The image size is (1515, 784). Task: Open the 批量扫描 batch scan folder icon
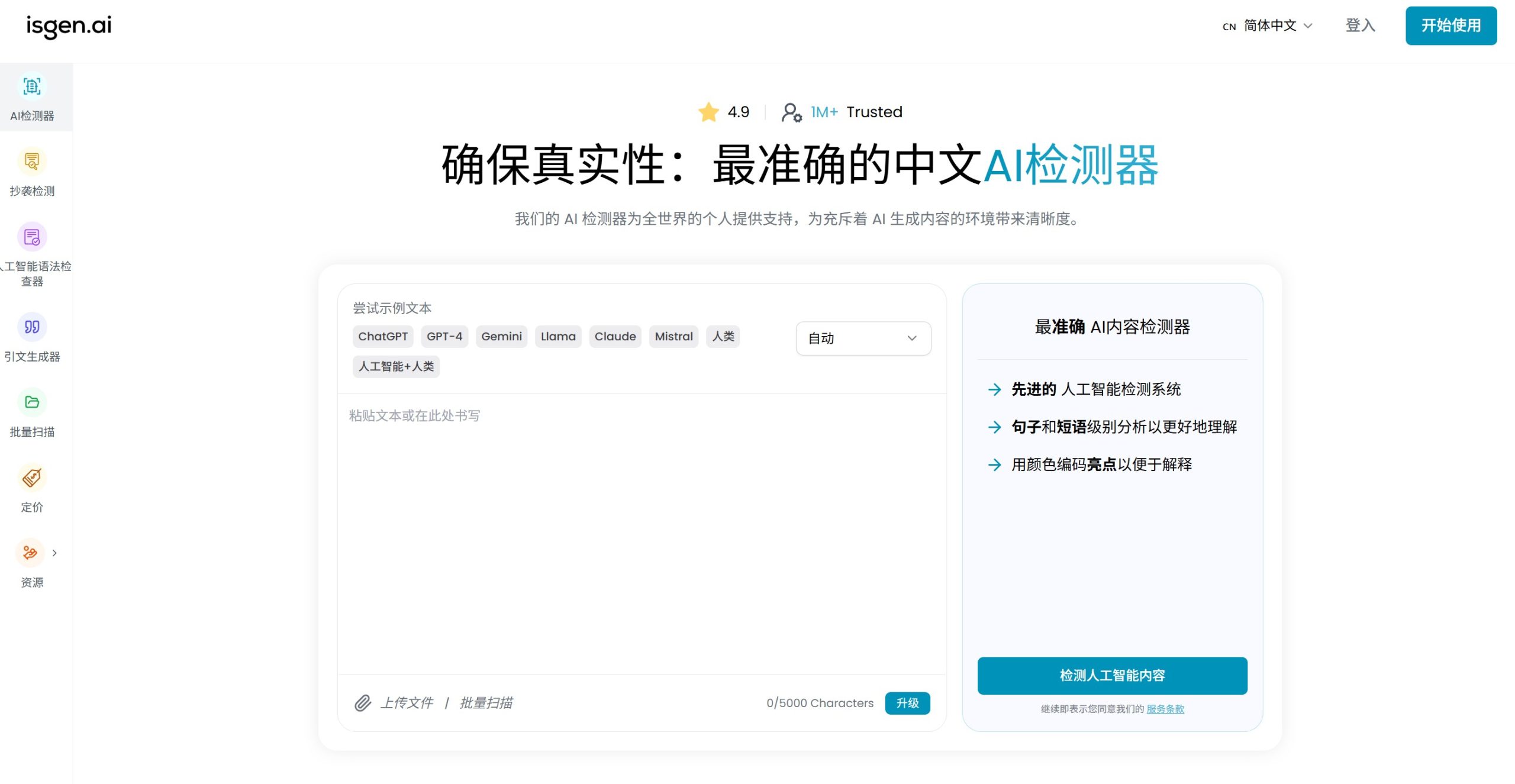32,402
